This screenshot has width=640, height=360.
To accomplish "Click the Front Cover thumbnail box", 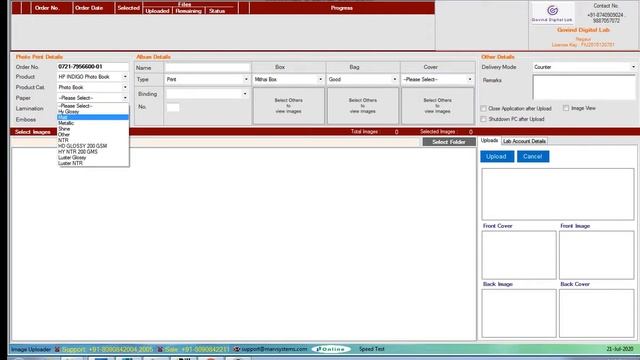I will pos(519,255).
